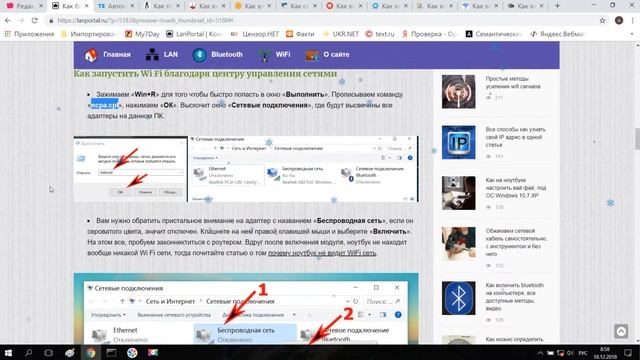Follow link "почему ноутбук не видит WiFi сеть"

322,253
